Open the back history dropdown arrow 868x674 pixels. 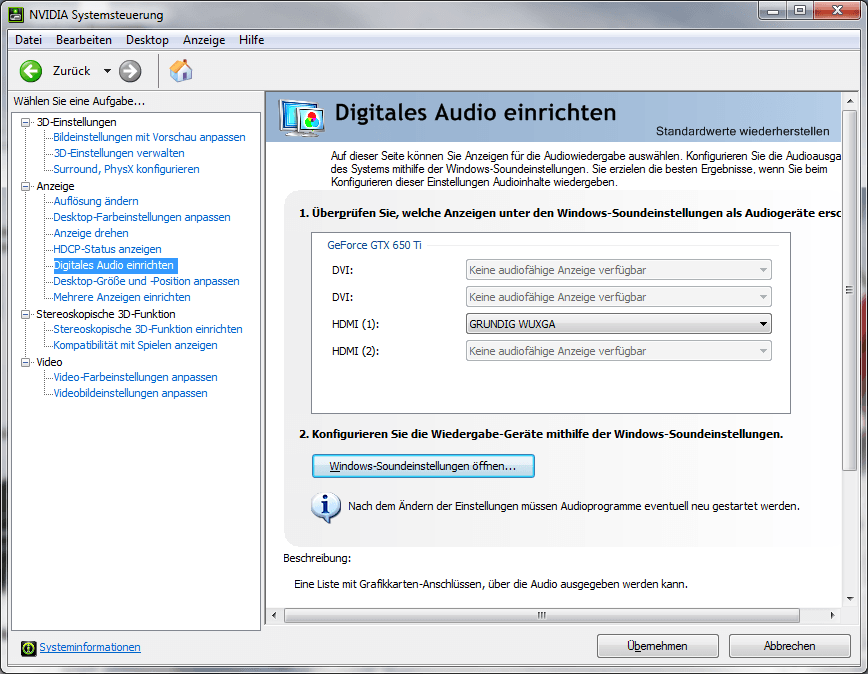point(107,71)
